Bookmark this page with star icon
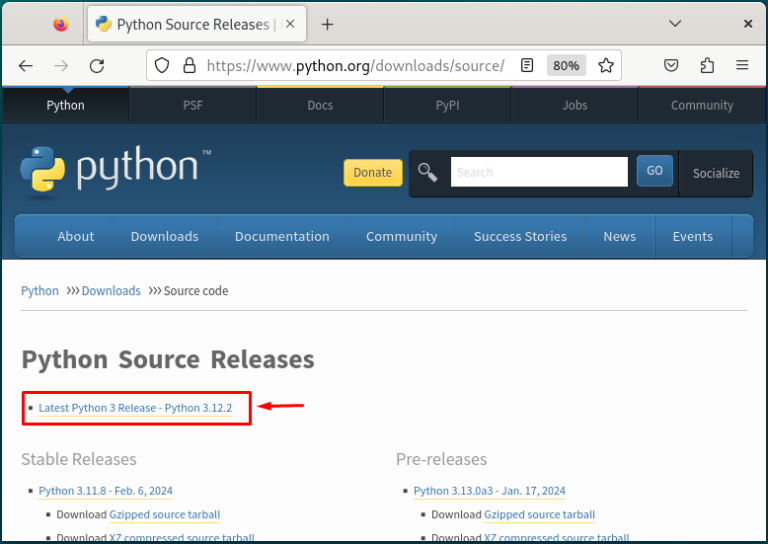This screenshot has height=544, width=768. pos(606,65)
